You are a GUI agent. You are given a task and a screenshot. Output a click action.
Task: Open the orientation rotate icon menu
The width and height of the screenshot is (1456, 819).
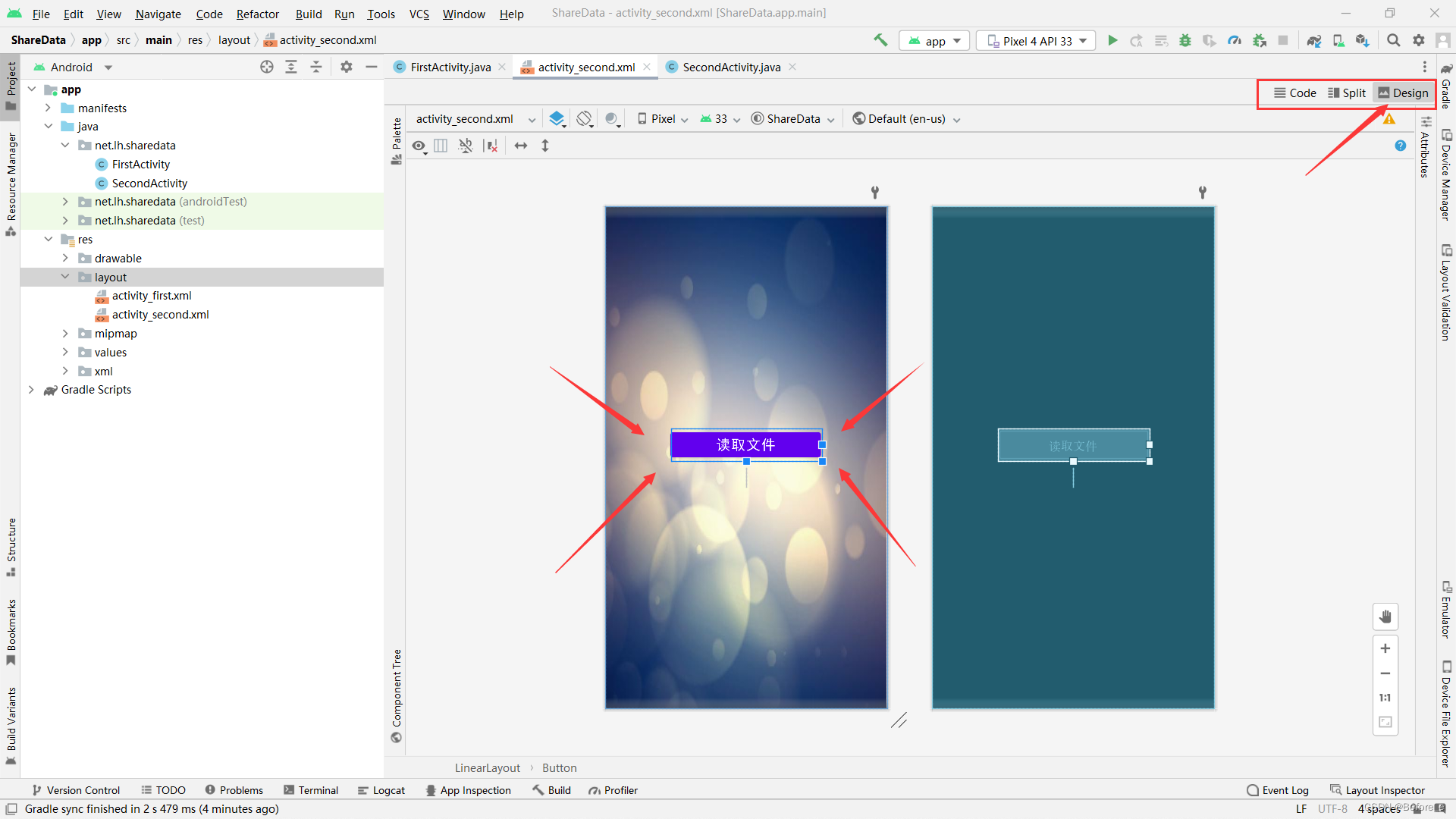(x=584, y=119)
